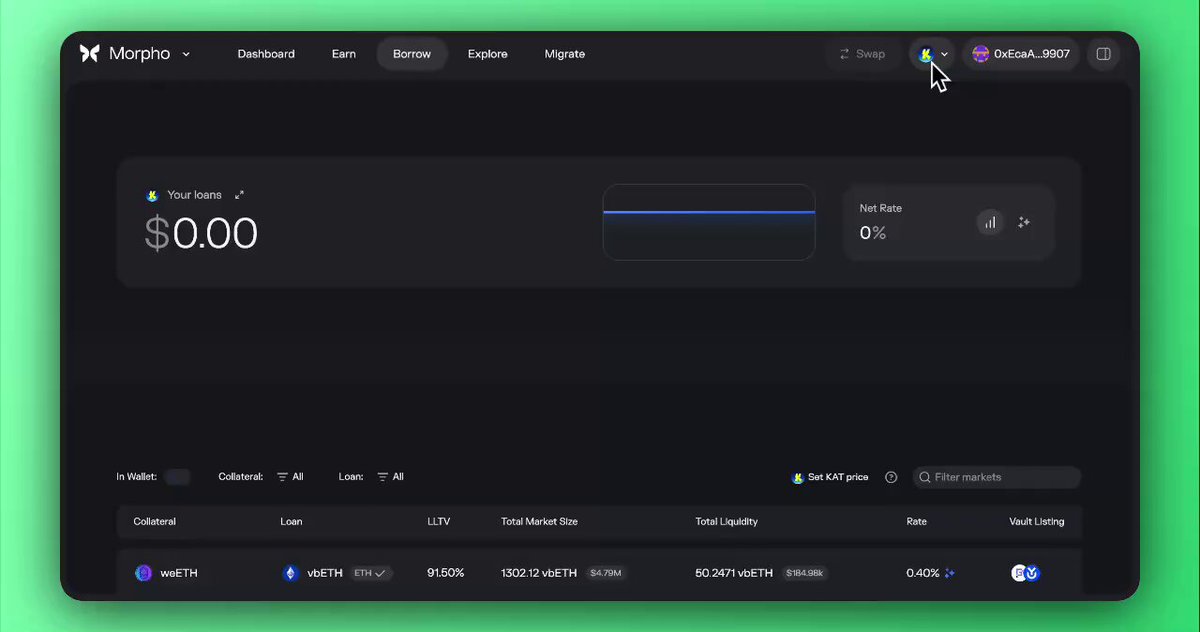Click the sparkle icon beside 0.40% rate
This screenshot has height=632, width=1200.
point(950,573)
